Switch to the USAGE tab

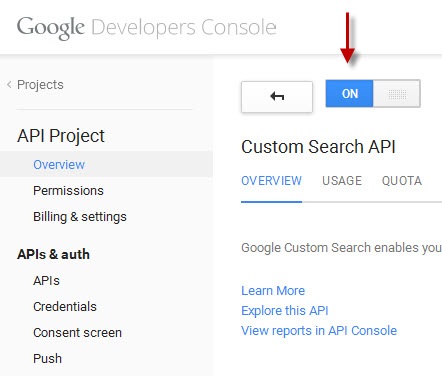click(342, 181)
